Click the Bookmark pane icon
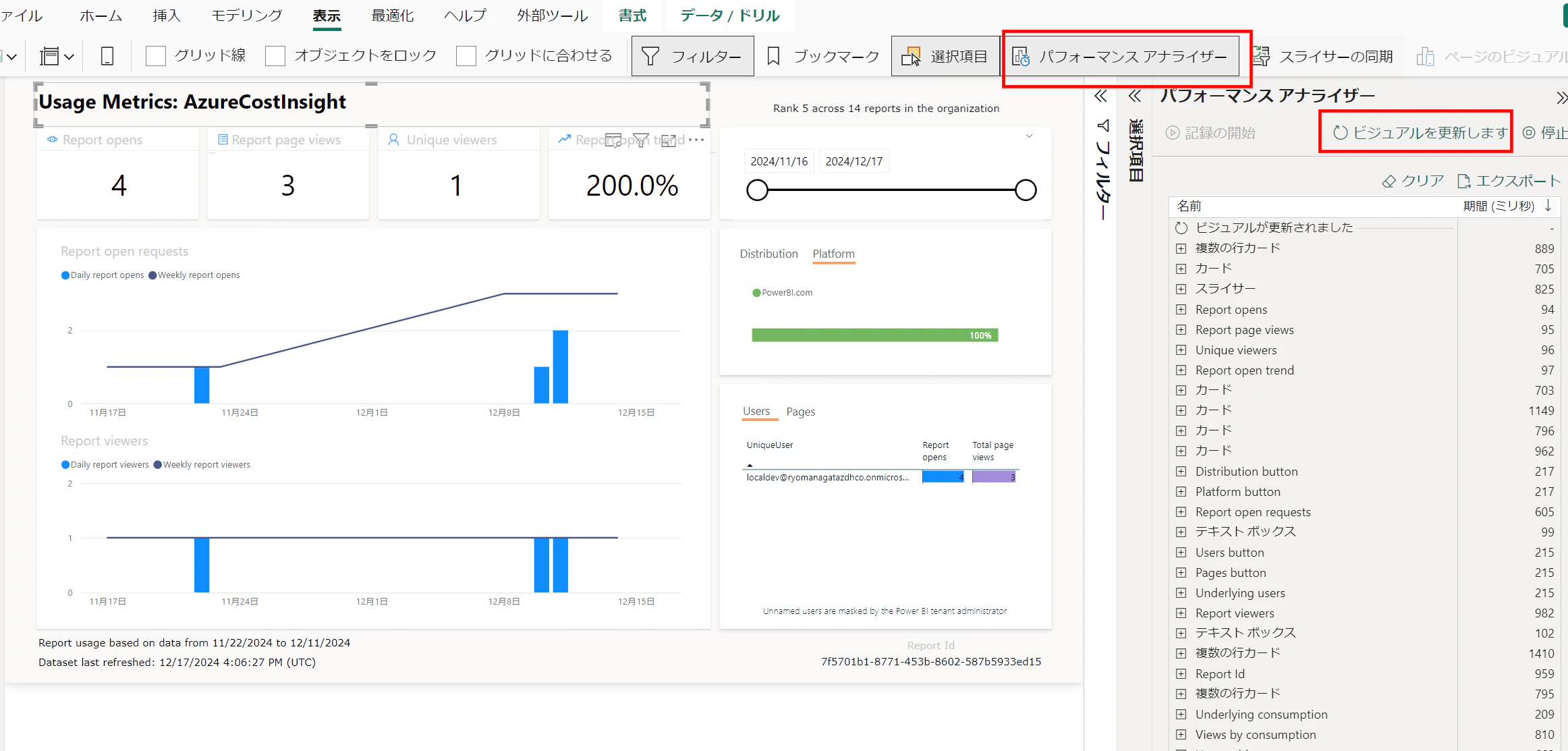 [774, 57]
